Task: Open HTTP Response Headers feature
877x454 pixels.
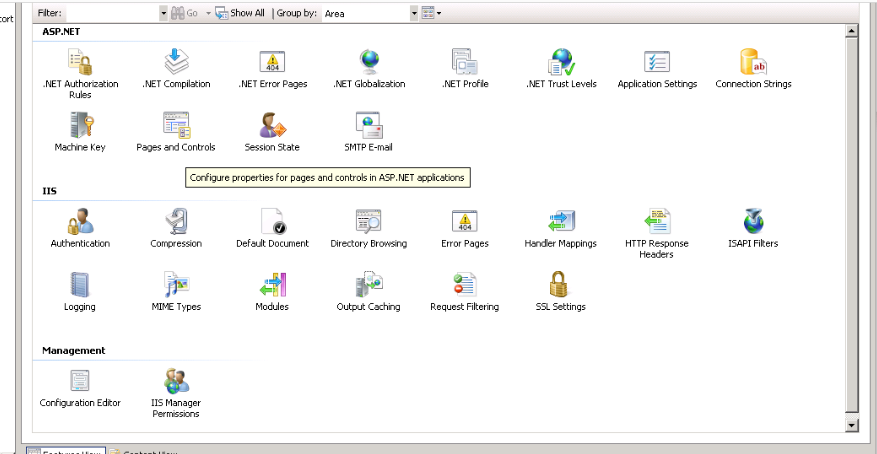Action: [657, 233]
